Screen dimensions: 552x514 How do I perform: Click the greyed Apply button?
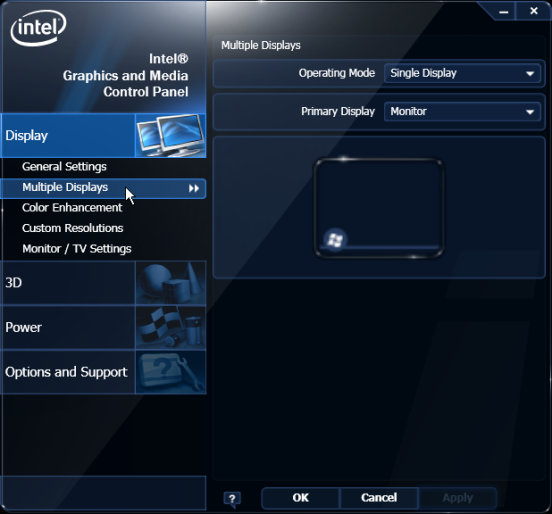coord(458,498)
